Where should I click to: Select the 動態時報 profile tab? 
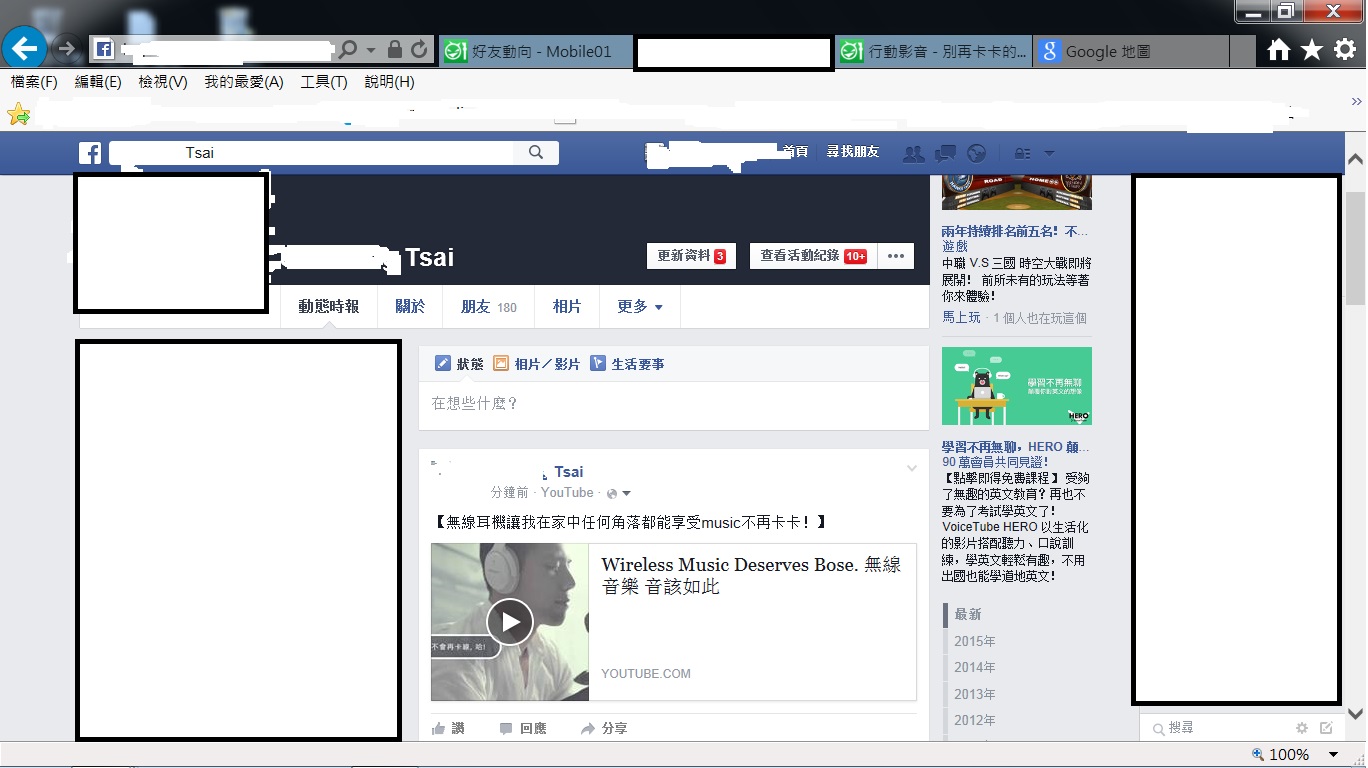328,307
